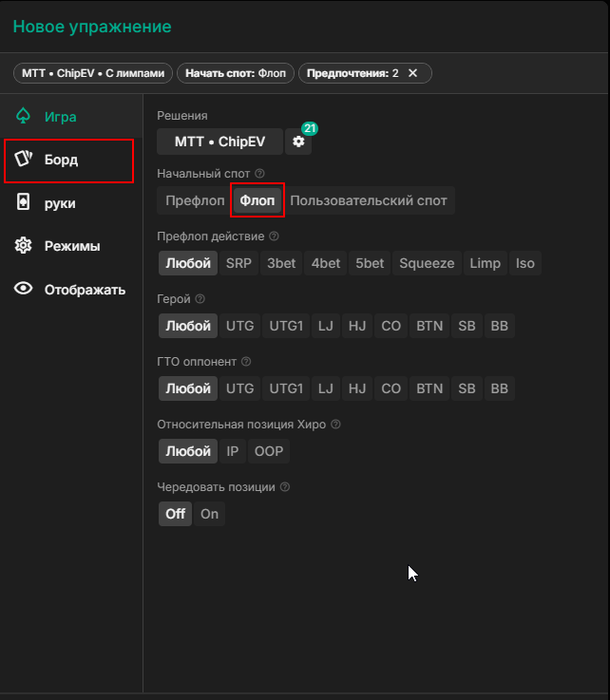
Task: Click the MTT • ChipEV solutions button
Action: [x=220, y=142]
